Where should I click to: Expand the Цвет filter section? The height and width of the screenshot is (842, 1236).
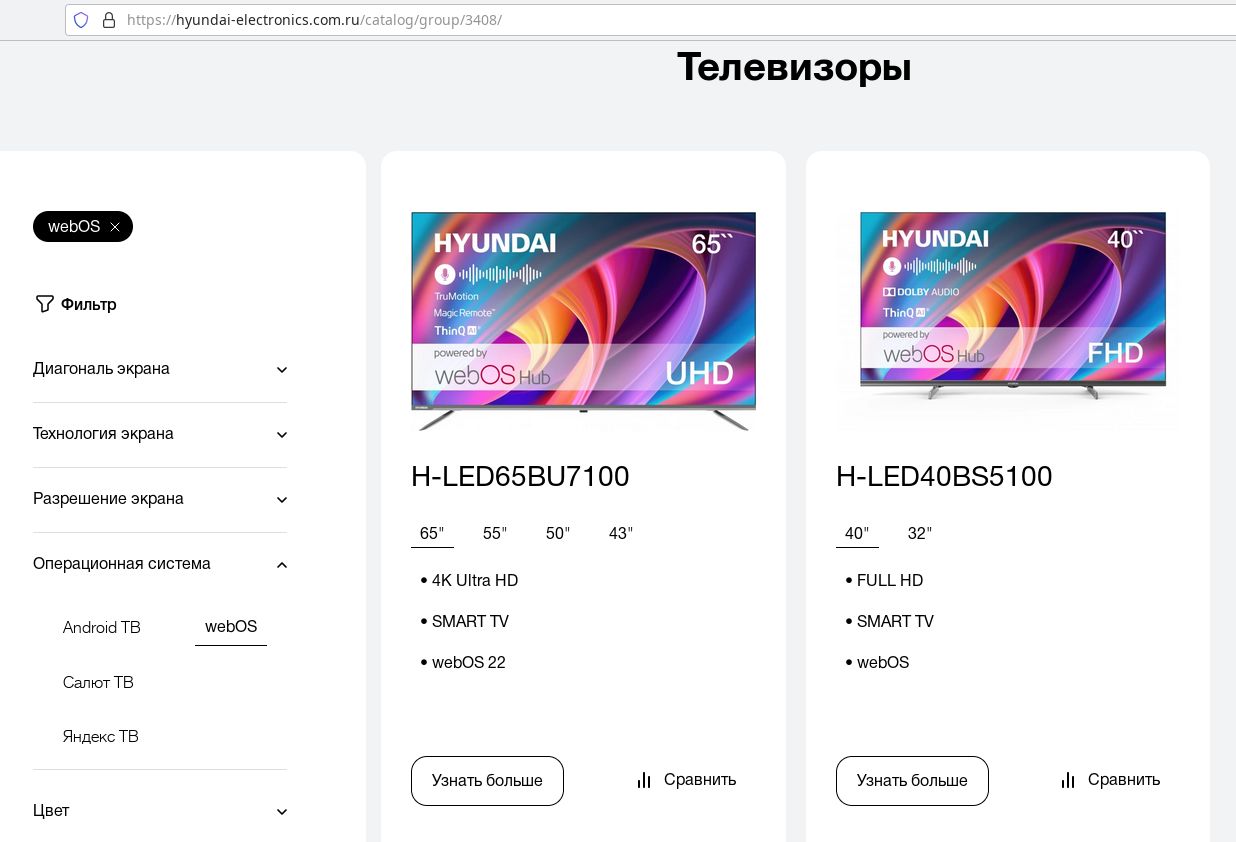pos(282,812)
